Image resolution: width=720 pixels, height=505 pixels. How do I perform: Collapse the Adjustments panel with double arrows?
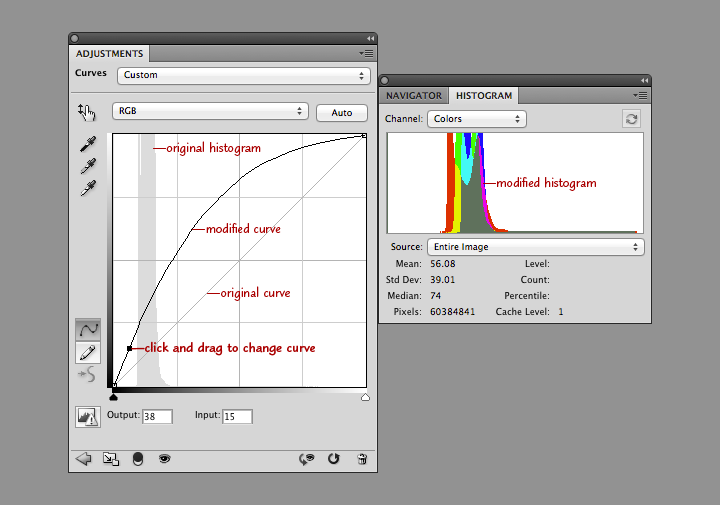(x=370, y=39)
